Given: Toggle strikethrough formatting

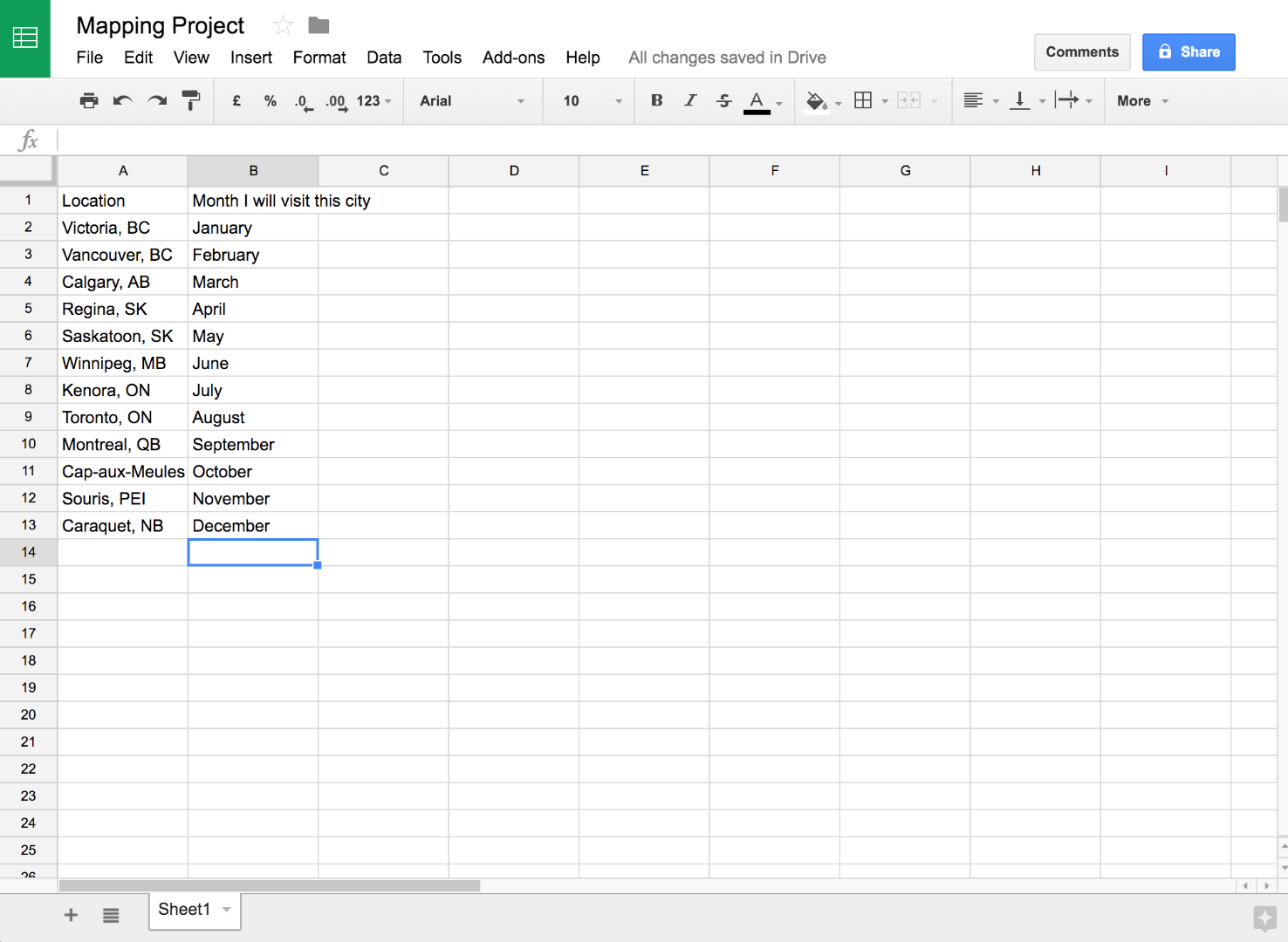Looking at the screenshot, I should [x=724, y=100].
